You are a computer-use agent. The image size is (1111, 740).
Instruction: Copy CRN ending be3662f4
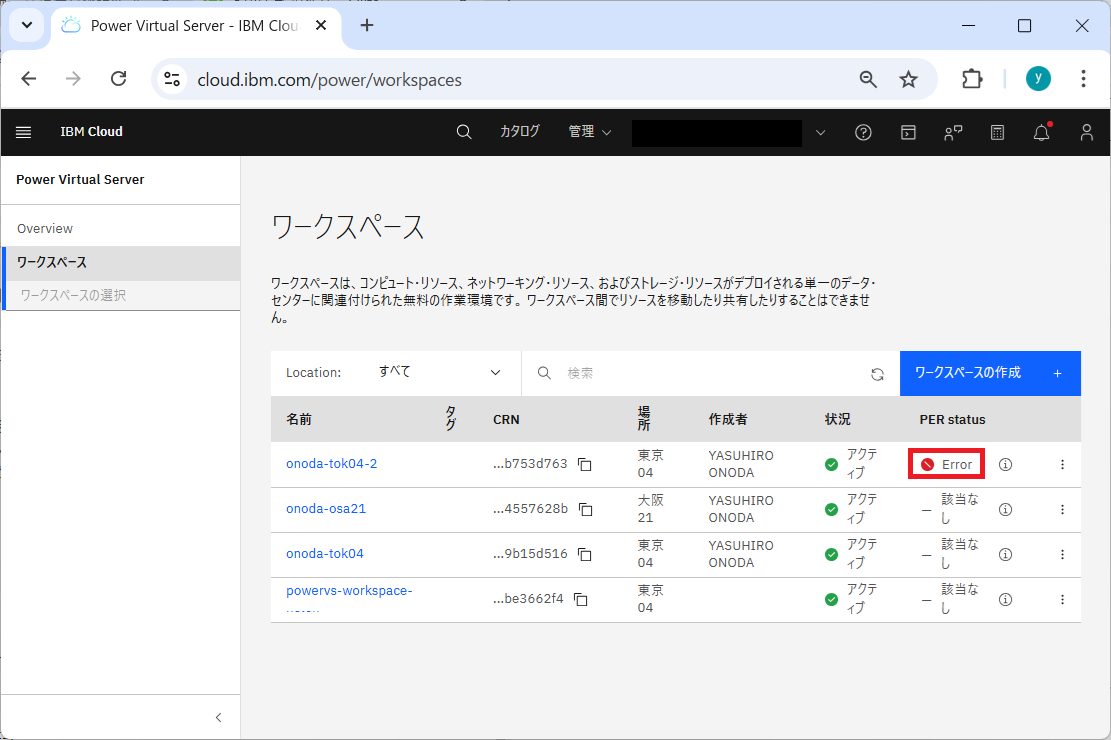(580, 600)
